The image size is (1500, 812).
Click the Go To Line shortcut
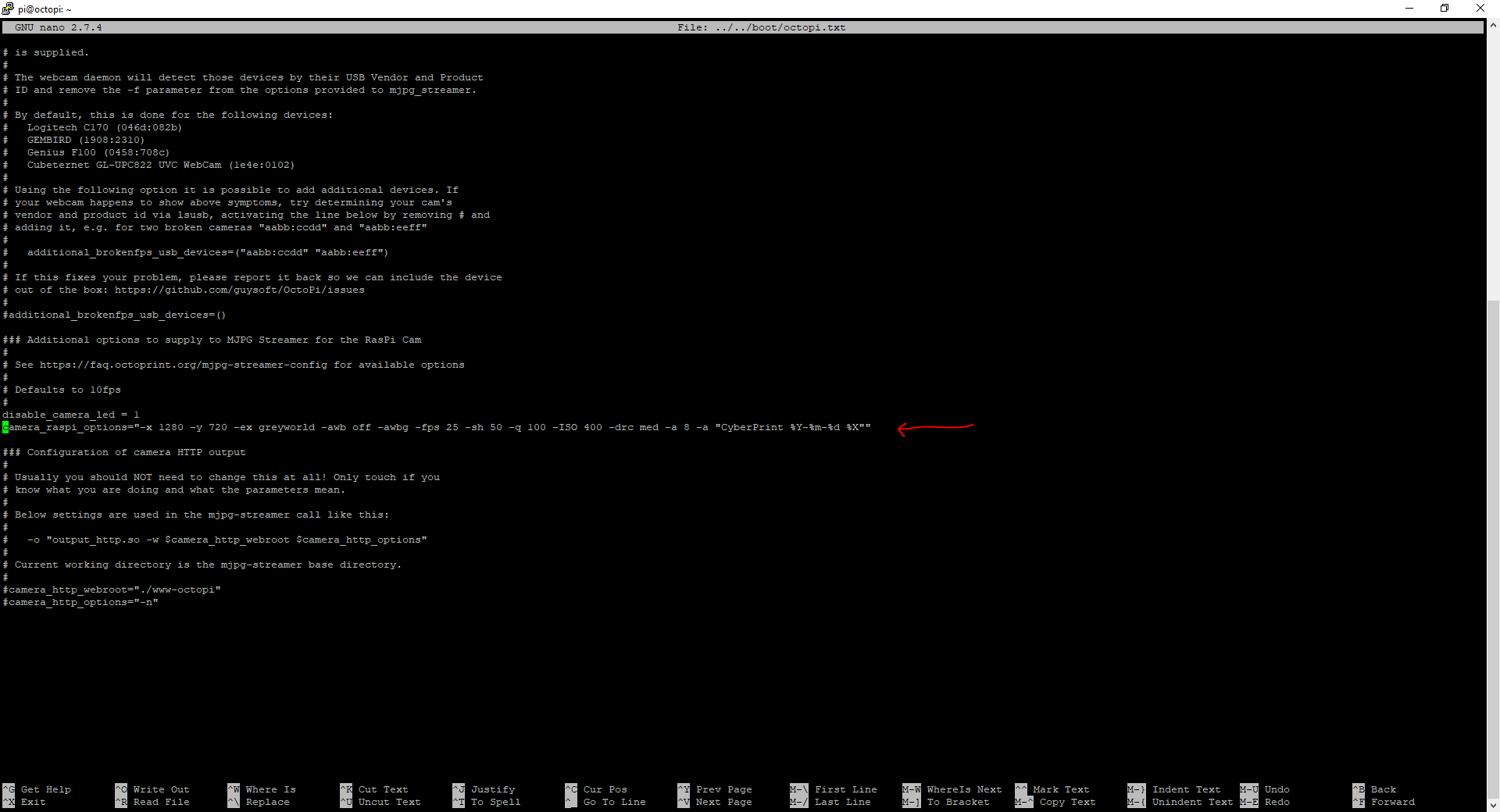click(605, 802)
